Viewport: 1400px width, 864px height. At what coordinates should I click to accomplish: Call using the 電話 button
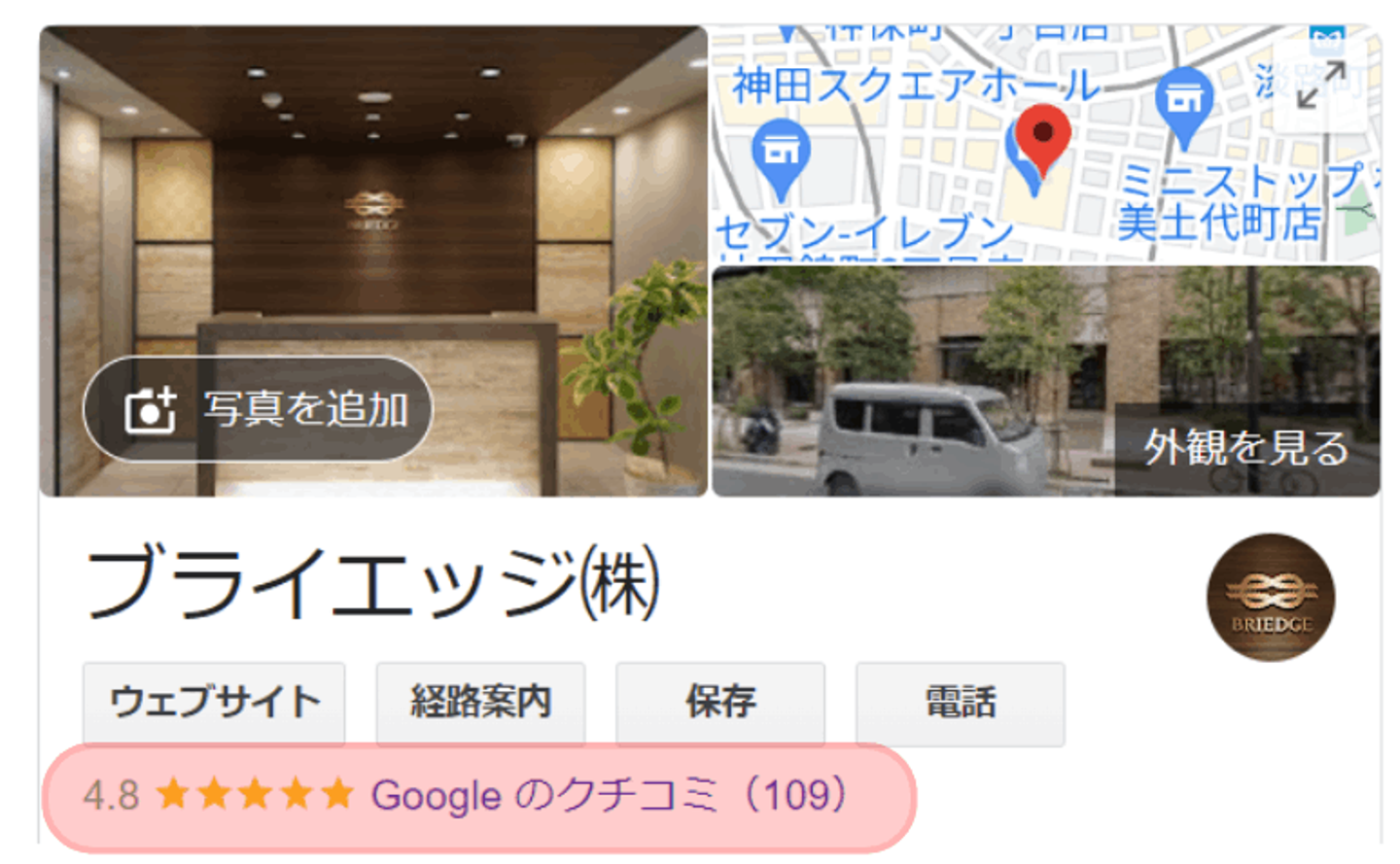pyautogui.click(x=961, y=702)
